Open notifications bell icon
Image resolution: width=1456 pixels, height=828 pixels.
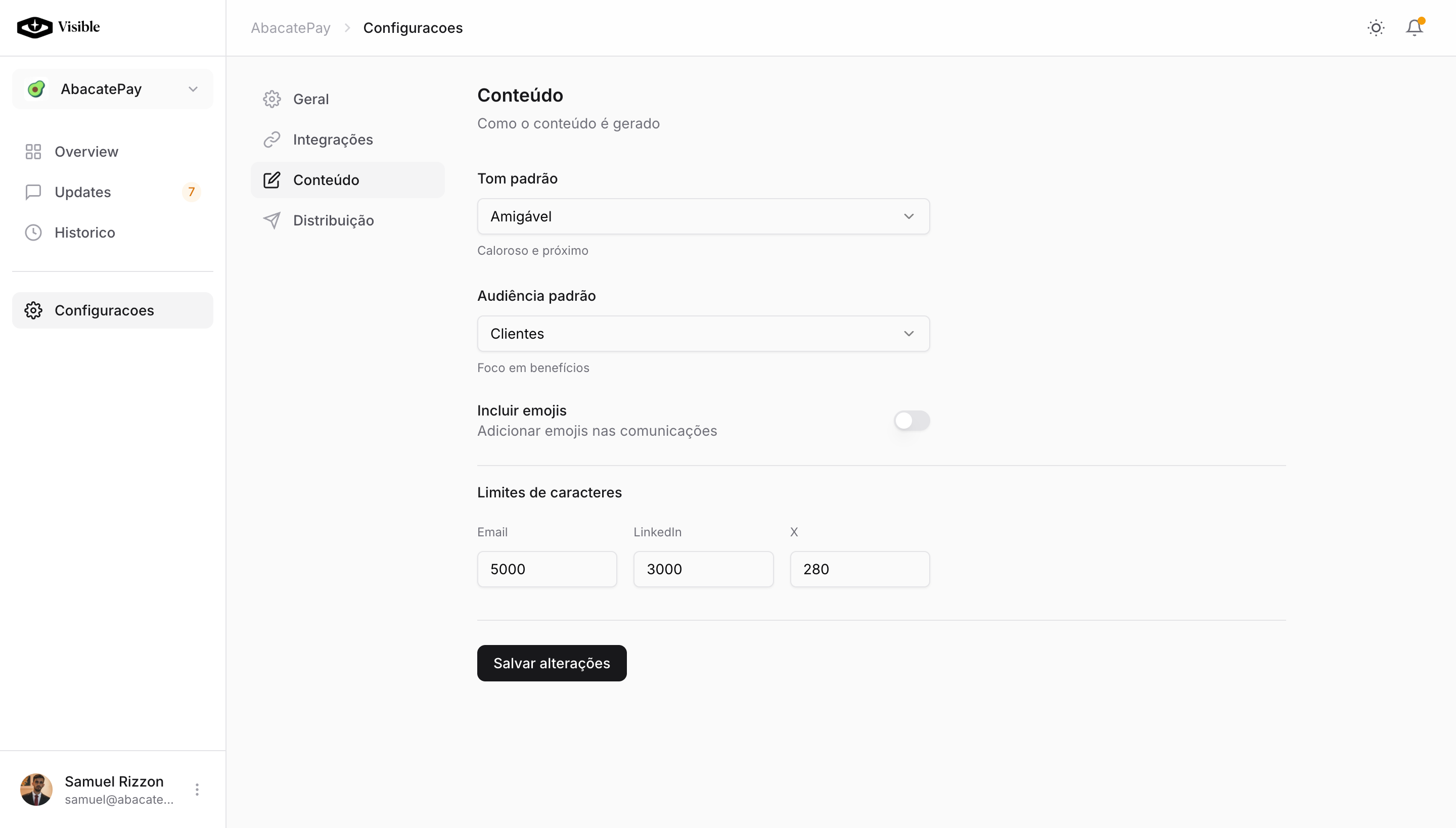1414,28
